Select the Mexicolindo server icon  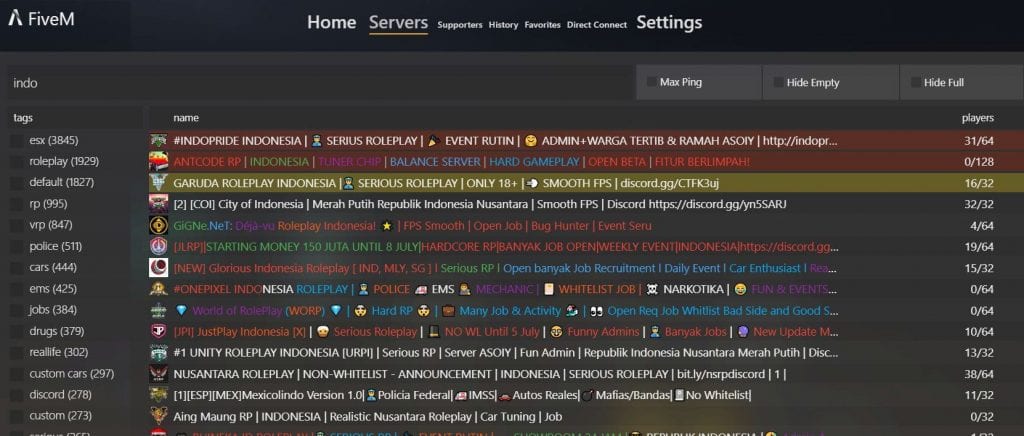pos(158,396)
